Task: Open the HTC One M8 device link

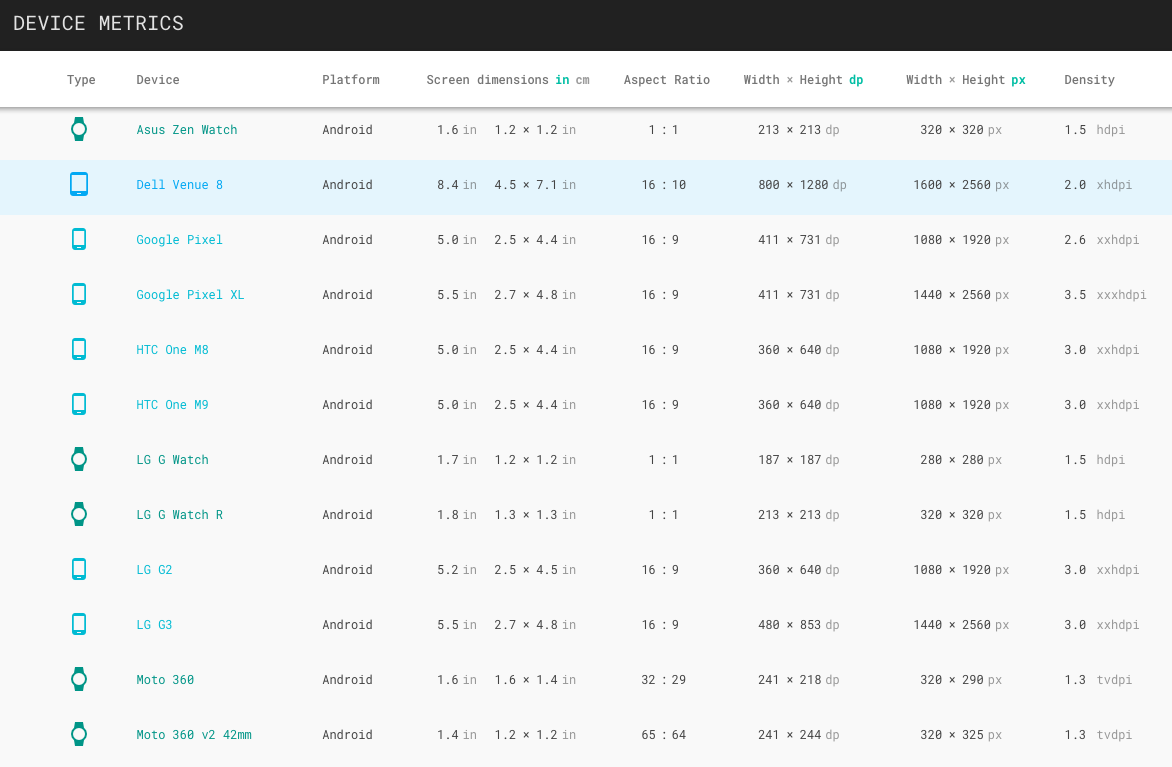Action: pos(172,350)
